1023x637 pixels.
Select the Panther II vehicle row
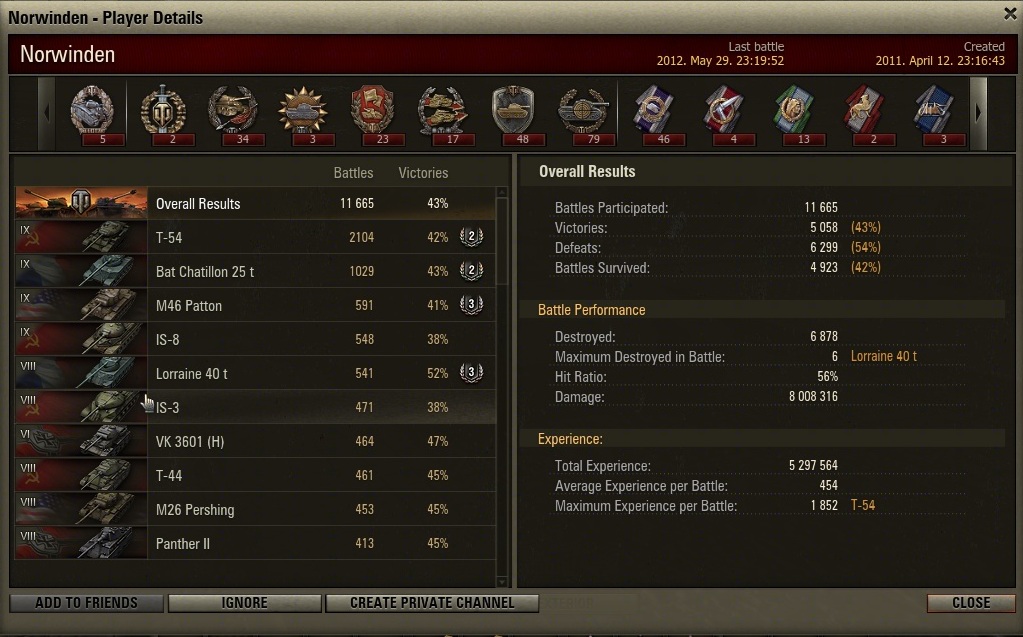[255, 543]
